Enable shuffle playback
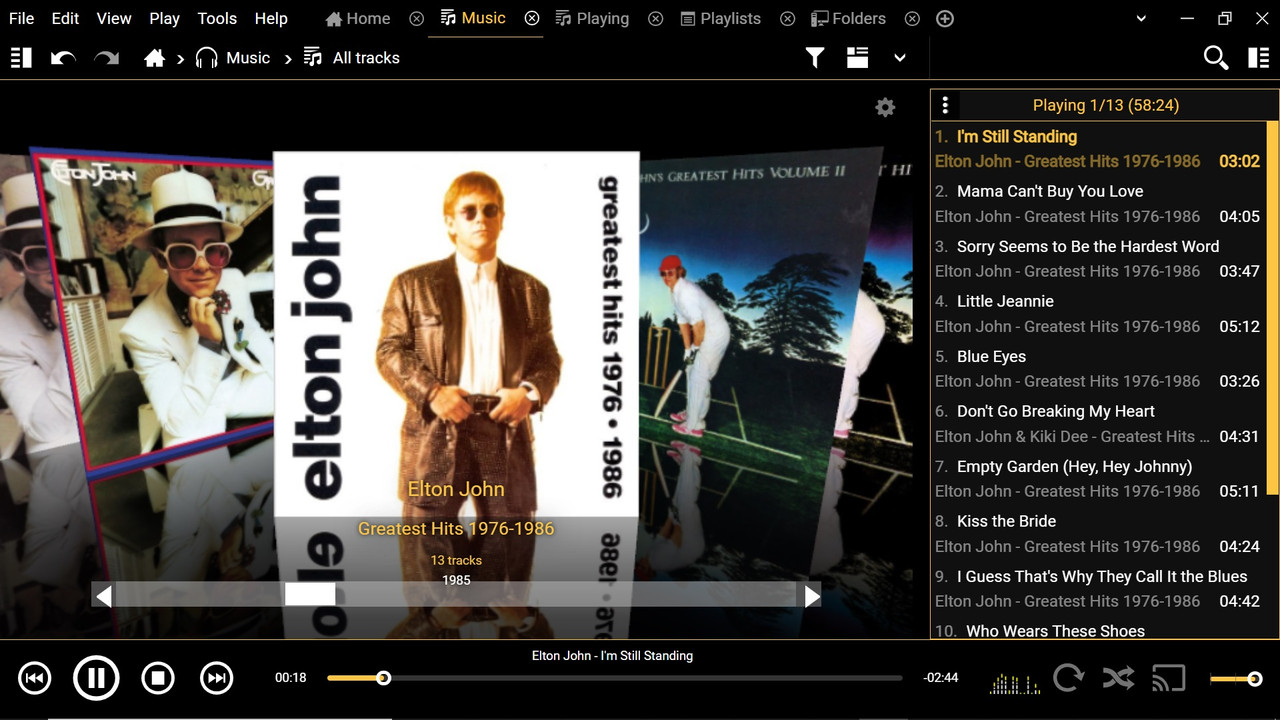The image size is (1280, 720). [1118, 677]
